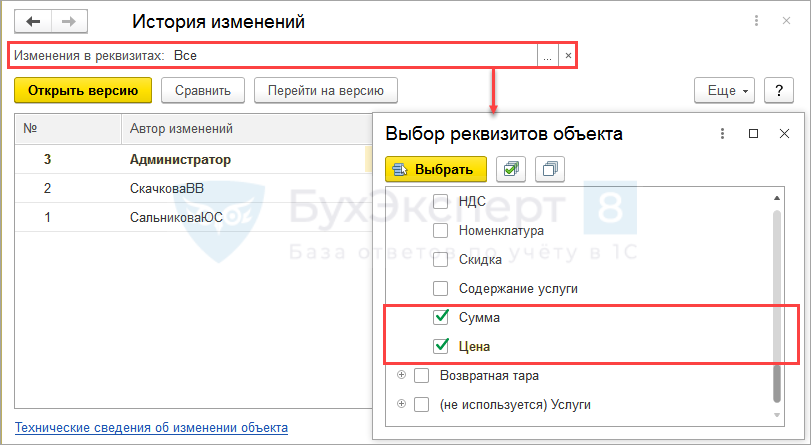
Task: Click the Автор изменений column header
Action: [x=247, y=128]
